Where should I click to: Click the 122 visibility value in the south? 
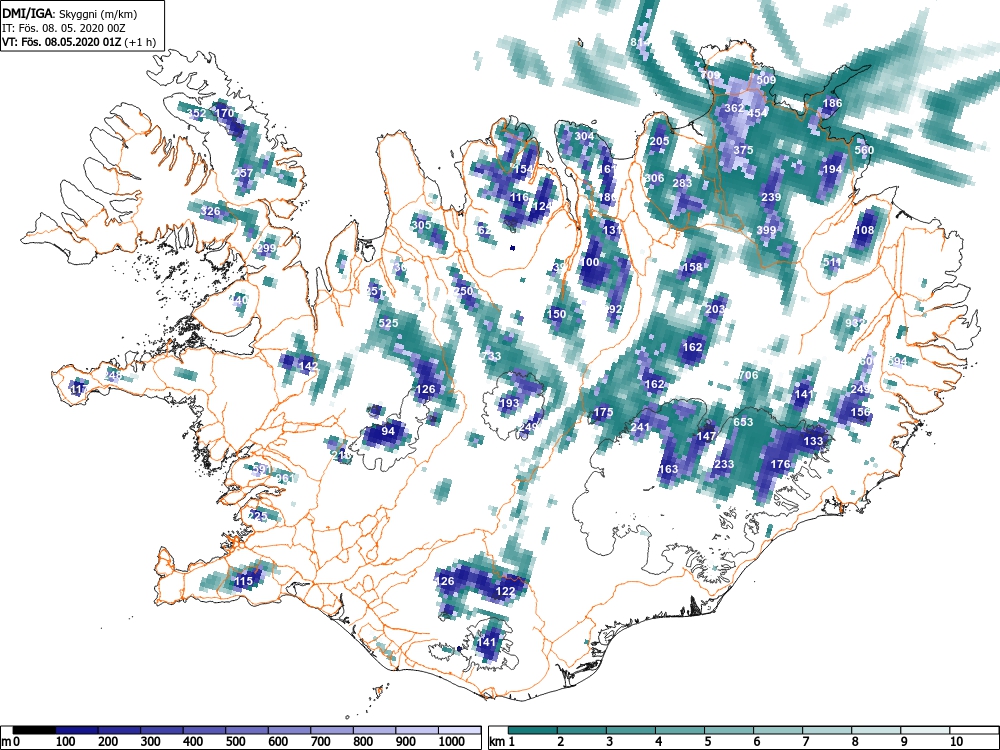[505, 591]
